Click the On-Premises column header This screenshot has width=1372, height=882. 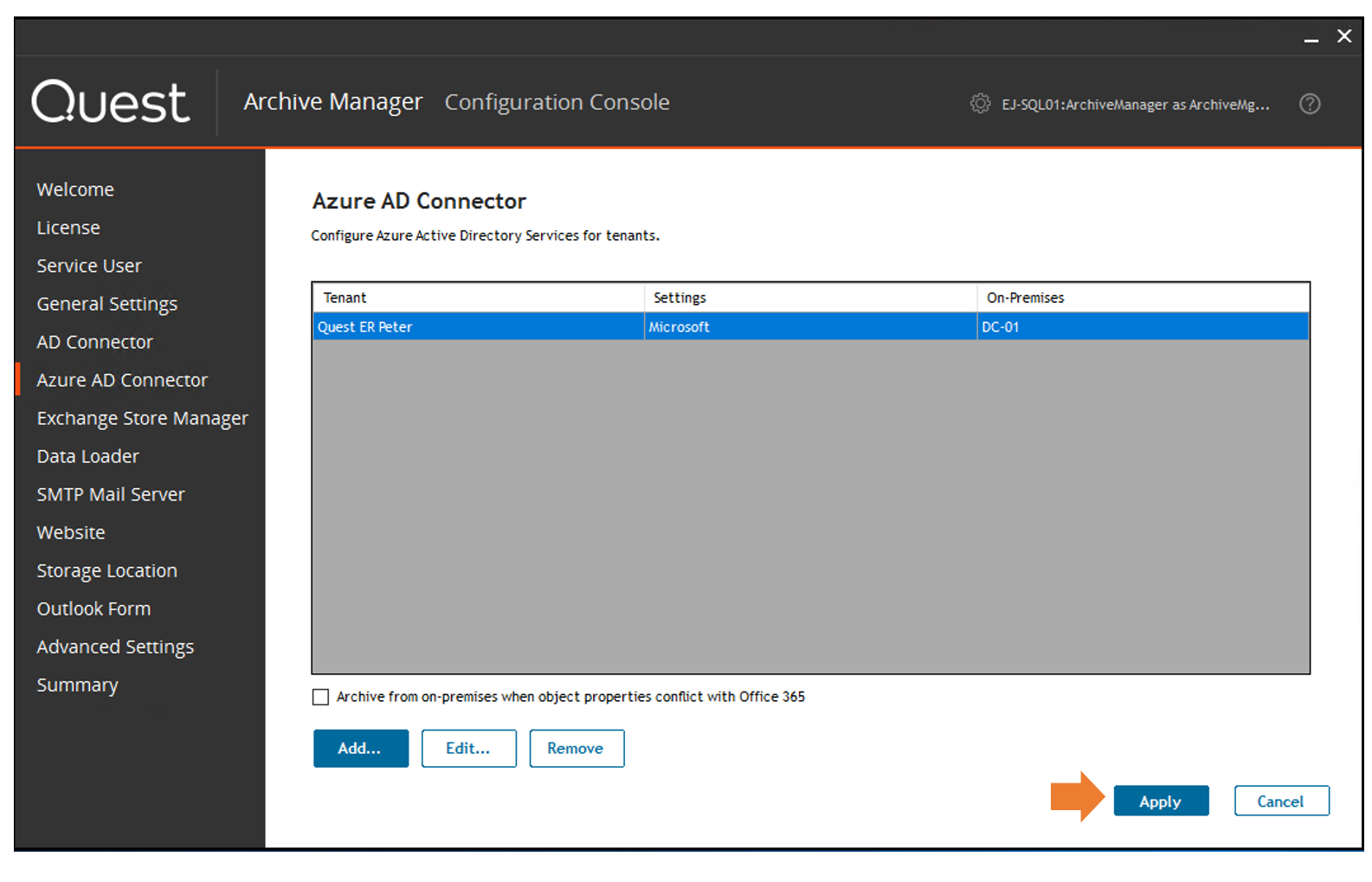[1143, 298]
